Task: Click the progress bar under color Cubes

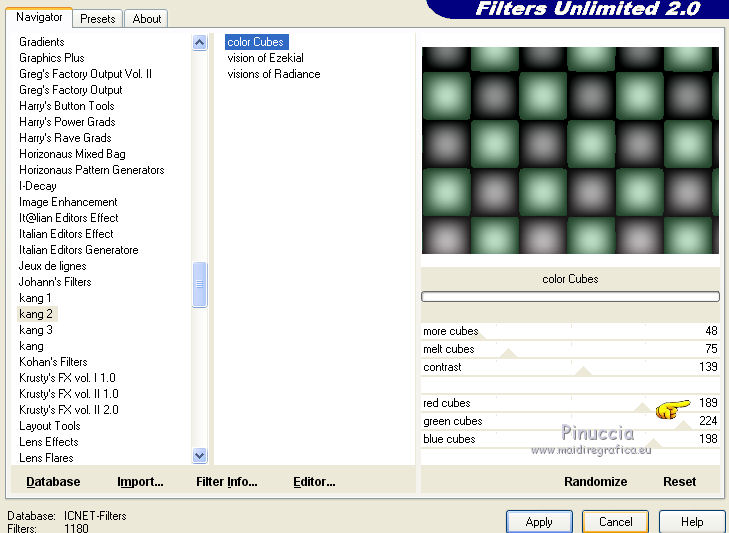Action: click(570, 297)
